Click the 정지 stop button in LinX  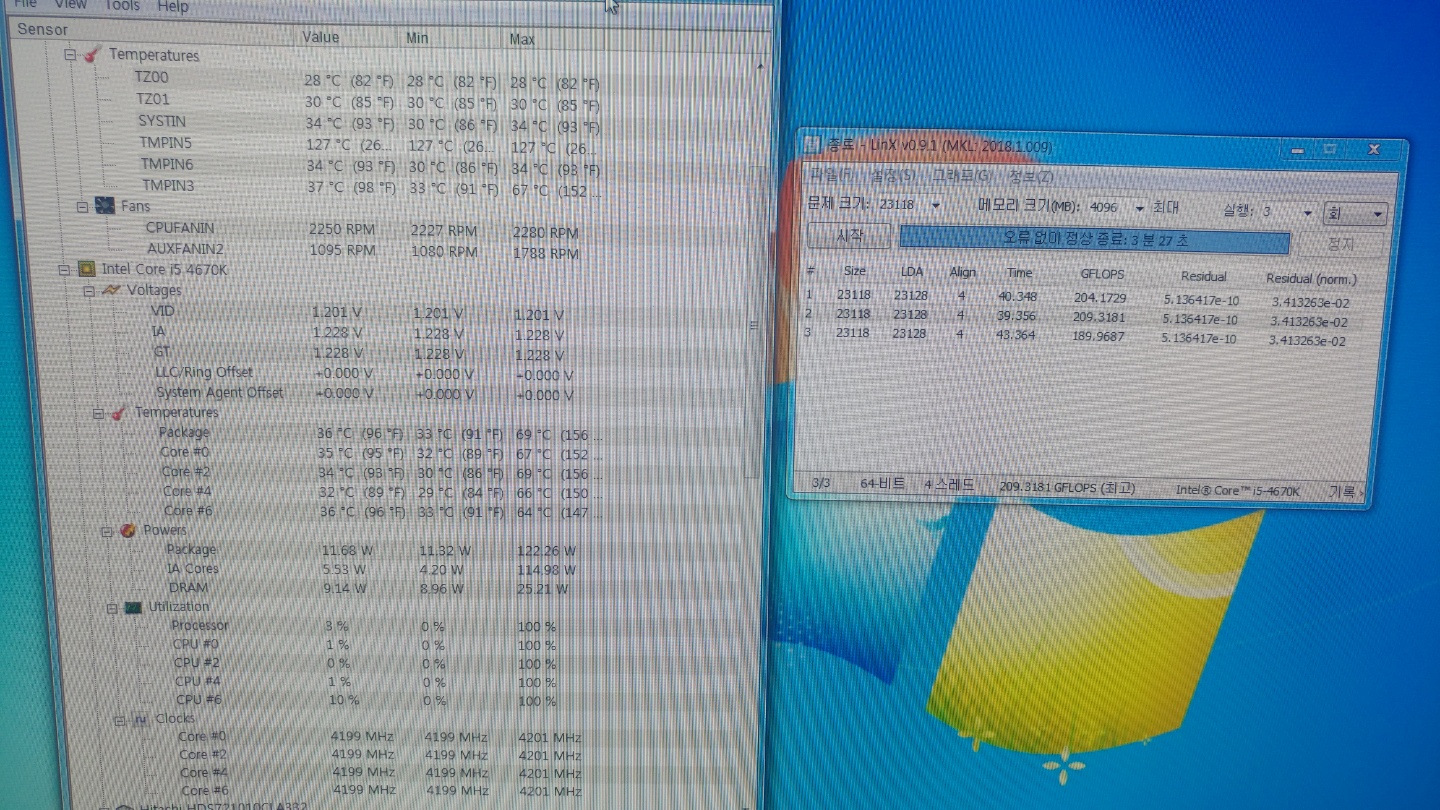pyautogui.click(x=1341, y=244)
